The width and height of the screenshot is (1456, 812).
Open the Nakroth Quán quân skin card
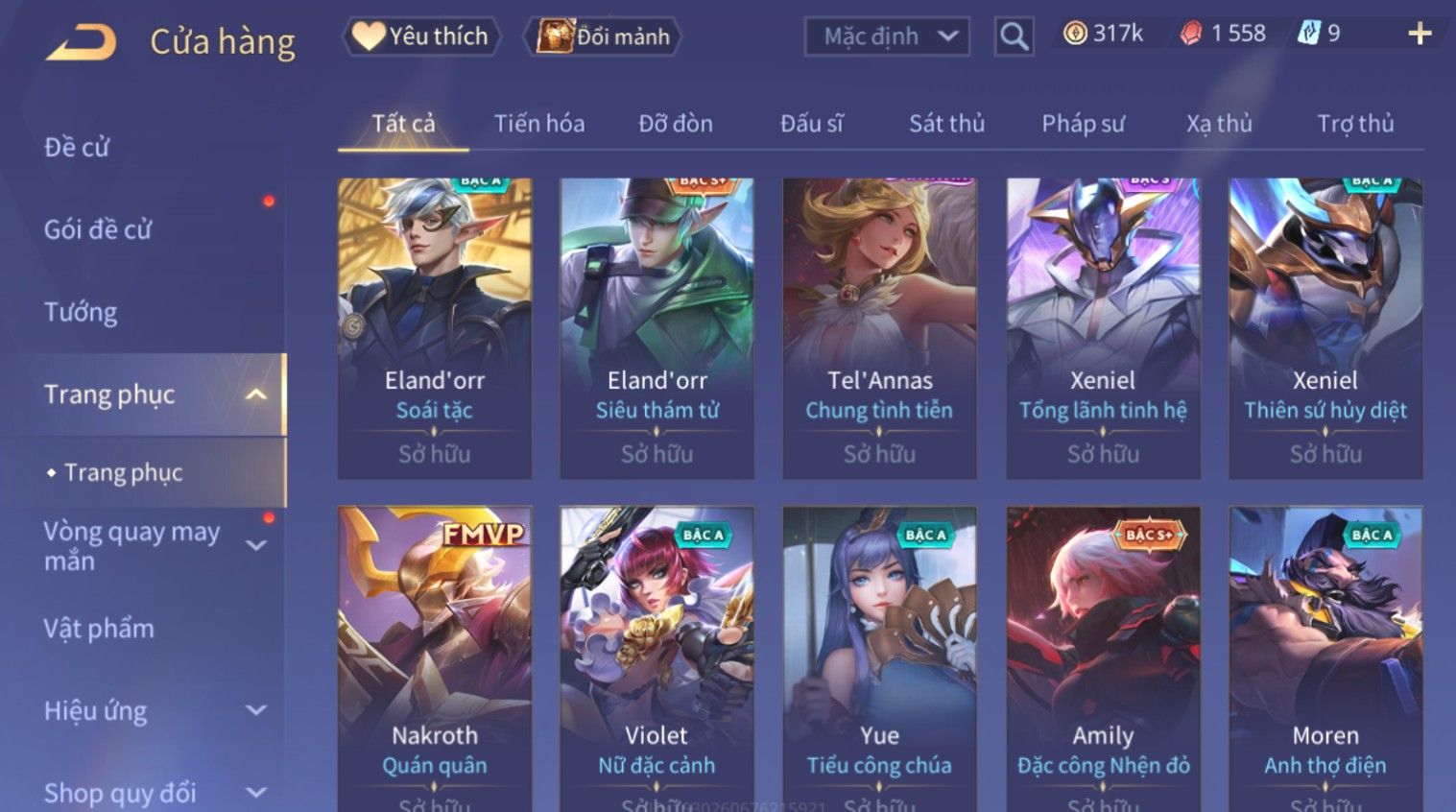click(x=434, y=659)
